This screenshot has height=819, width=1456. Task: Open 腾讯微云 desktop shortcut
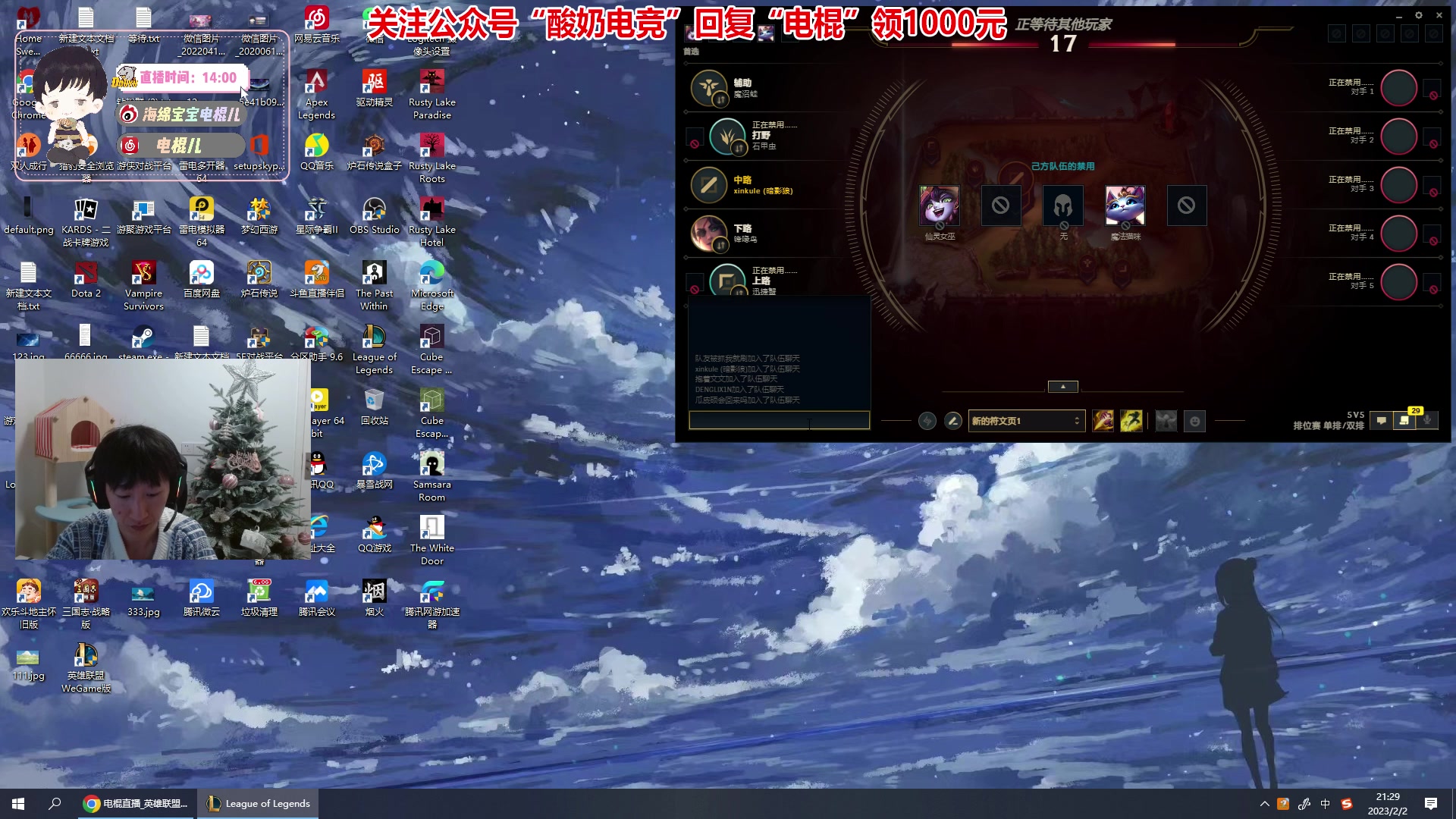pyautogui.click(x=202, y=598)
